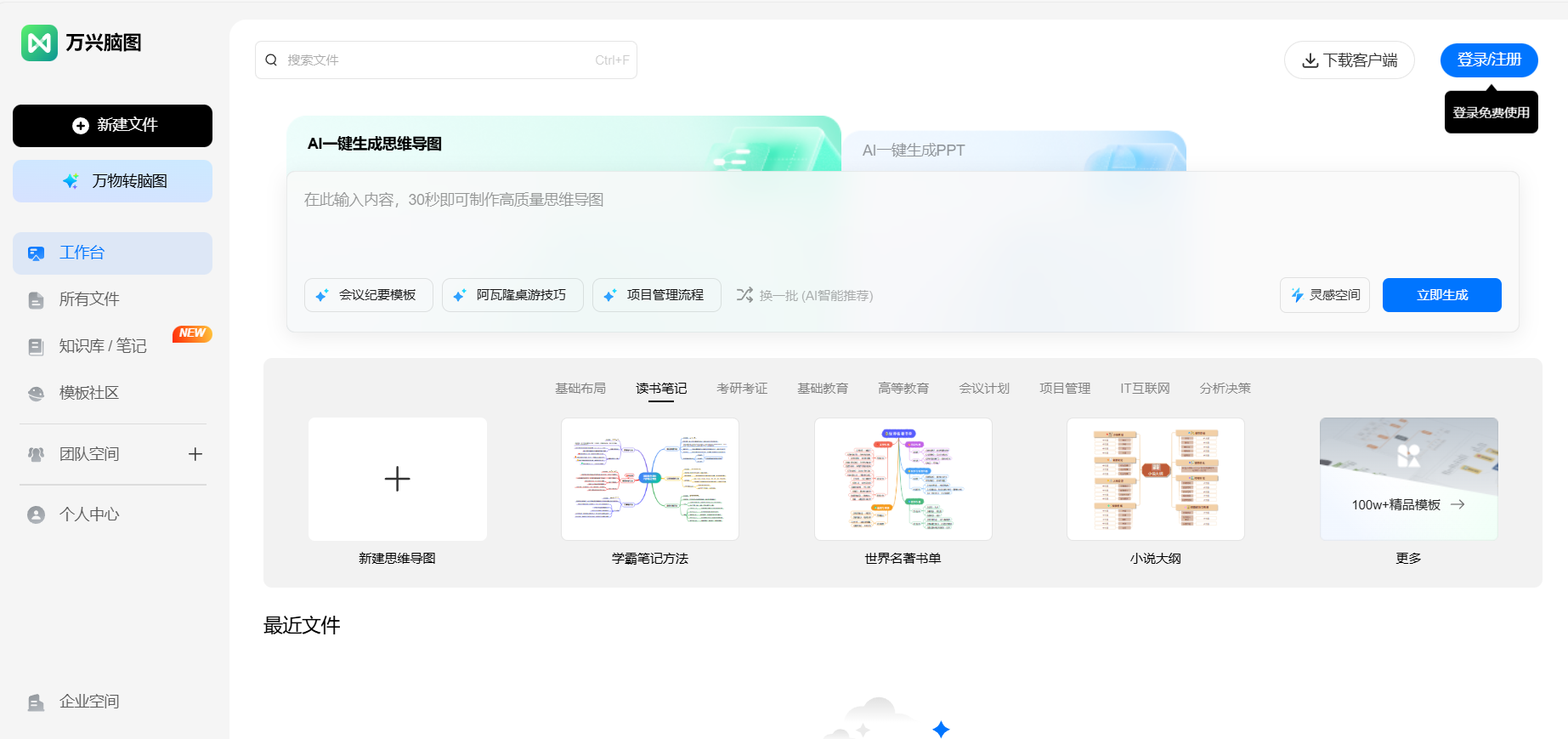This screenshot has height=739, width=1568.
Task: Click the 下载客户端 download button
Action: (1349, 60)
